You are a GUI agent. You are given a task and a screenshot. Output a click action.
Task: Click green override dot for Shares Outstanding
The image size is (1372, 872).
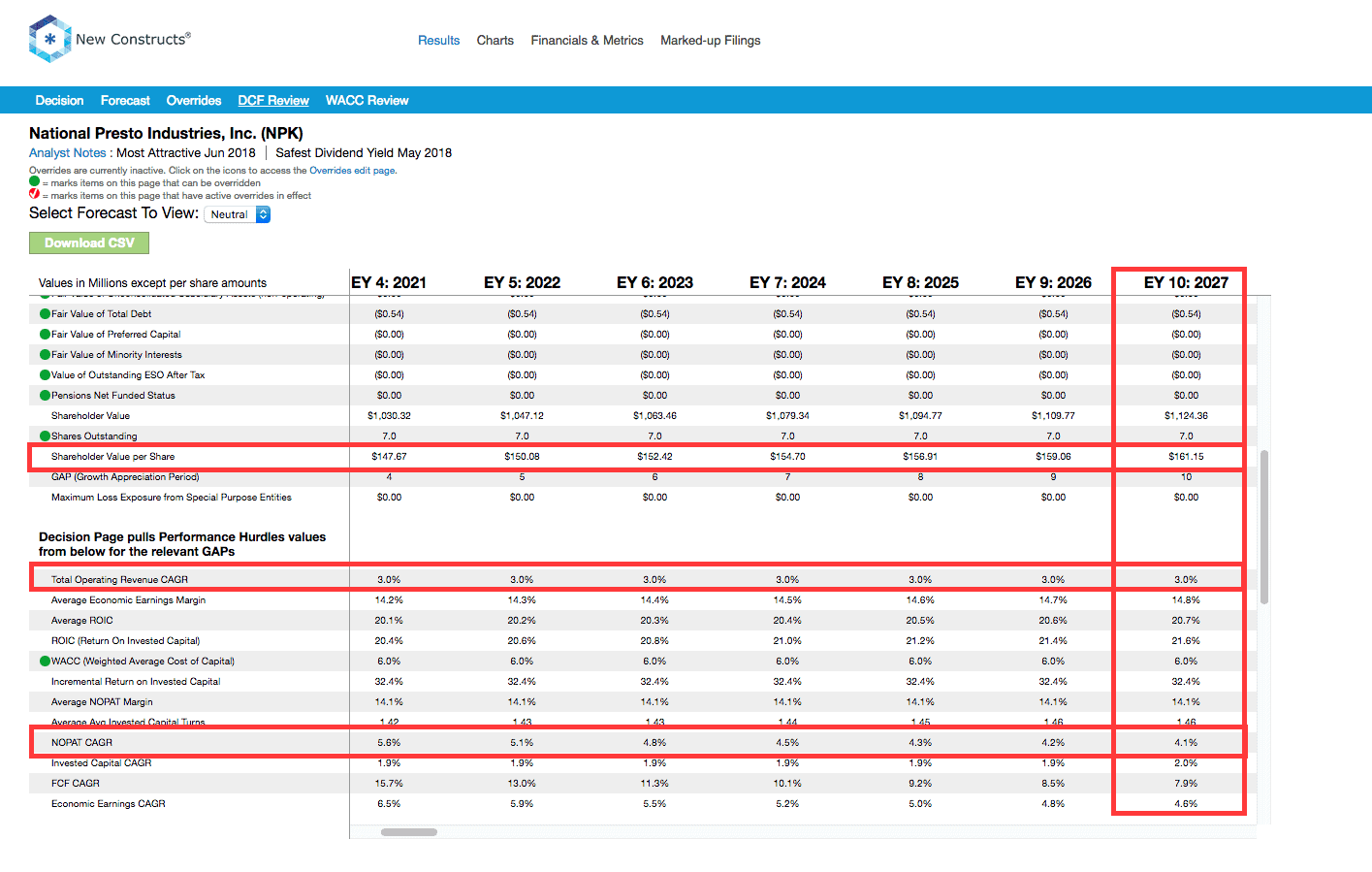[x=45, y=436]
